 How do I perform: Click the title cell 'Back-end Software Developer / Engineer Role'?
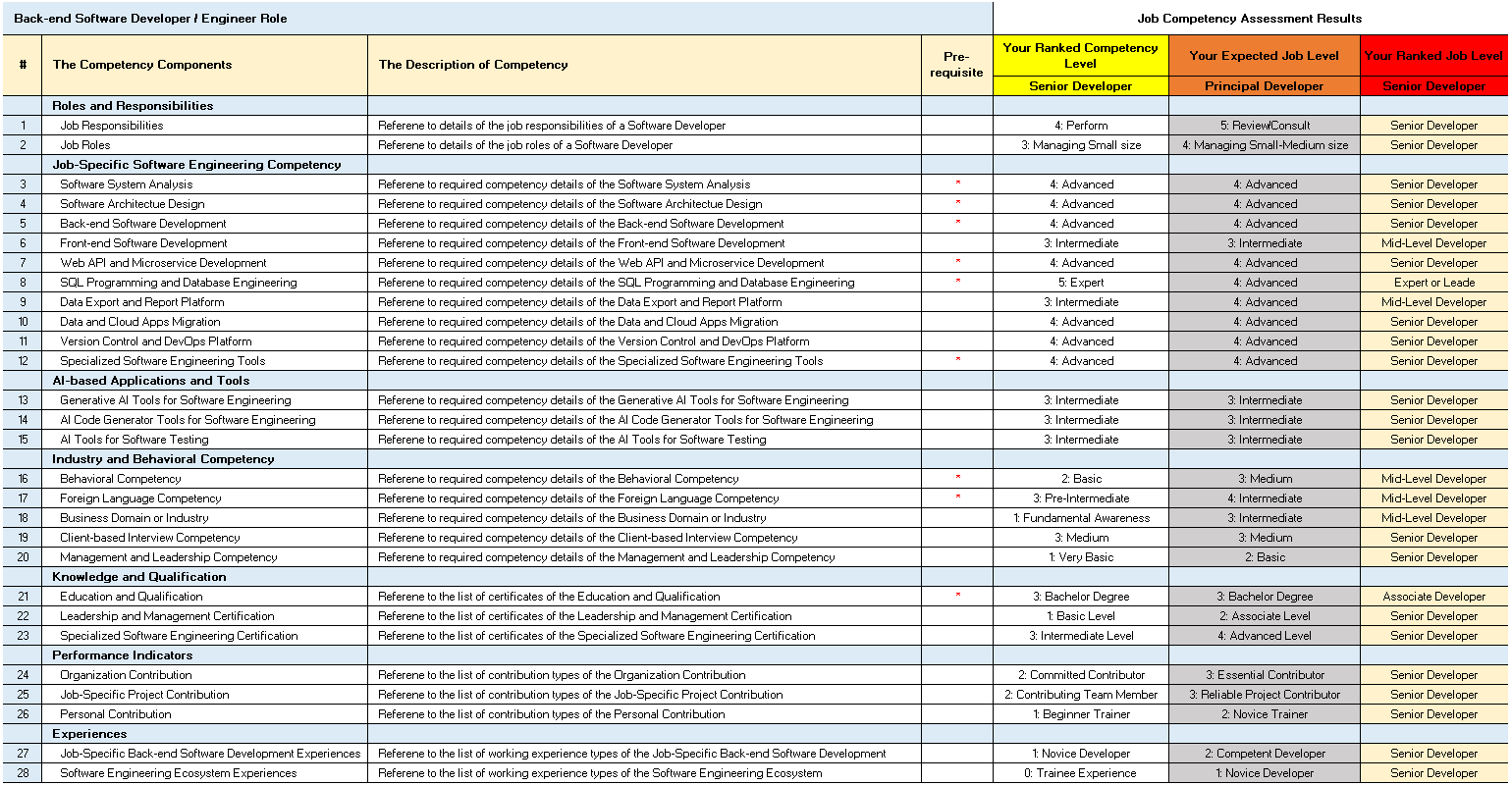tap(150, 19)
